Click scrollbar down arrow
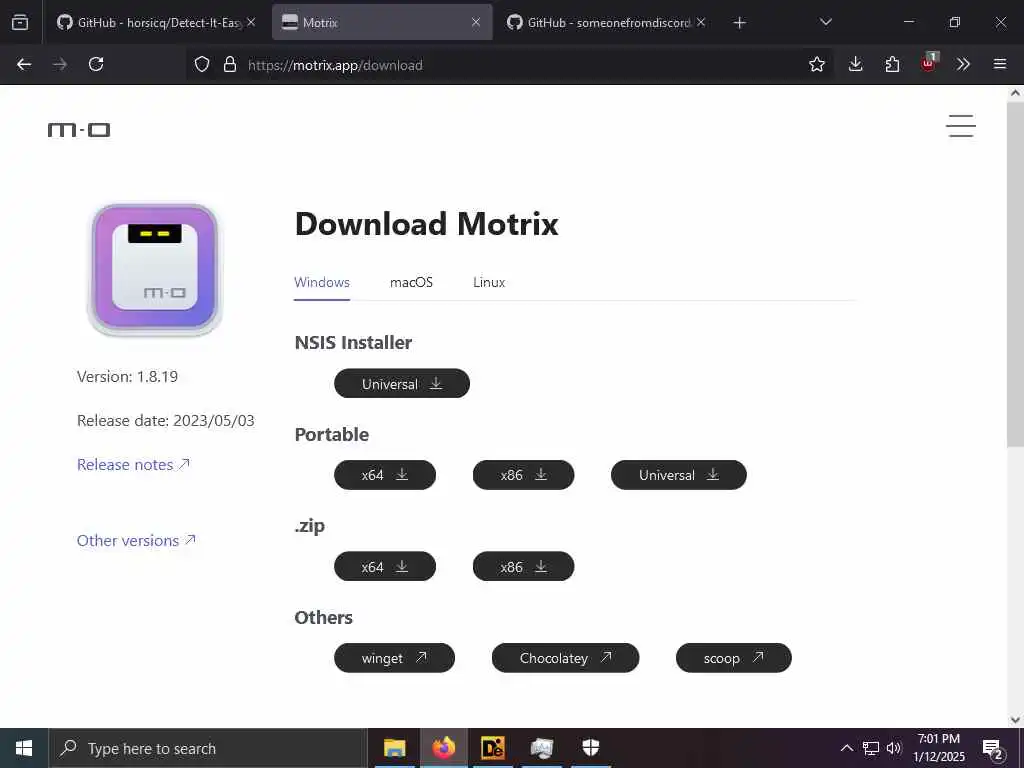The image size is (1024, 768). point(1015,720)
